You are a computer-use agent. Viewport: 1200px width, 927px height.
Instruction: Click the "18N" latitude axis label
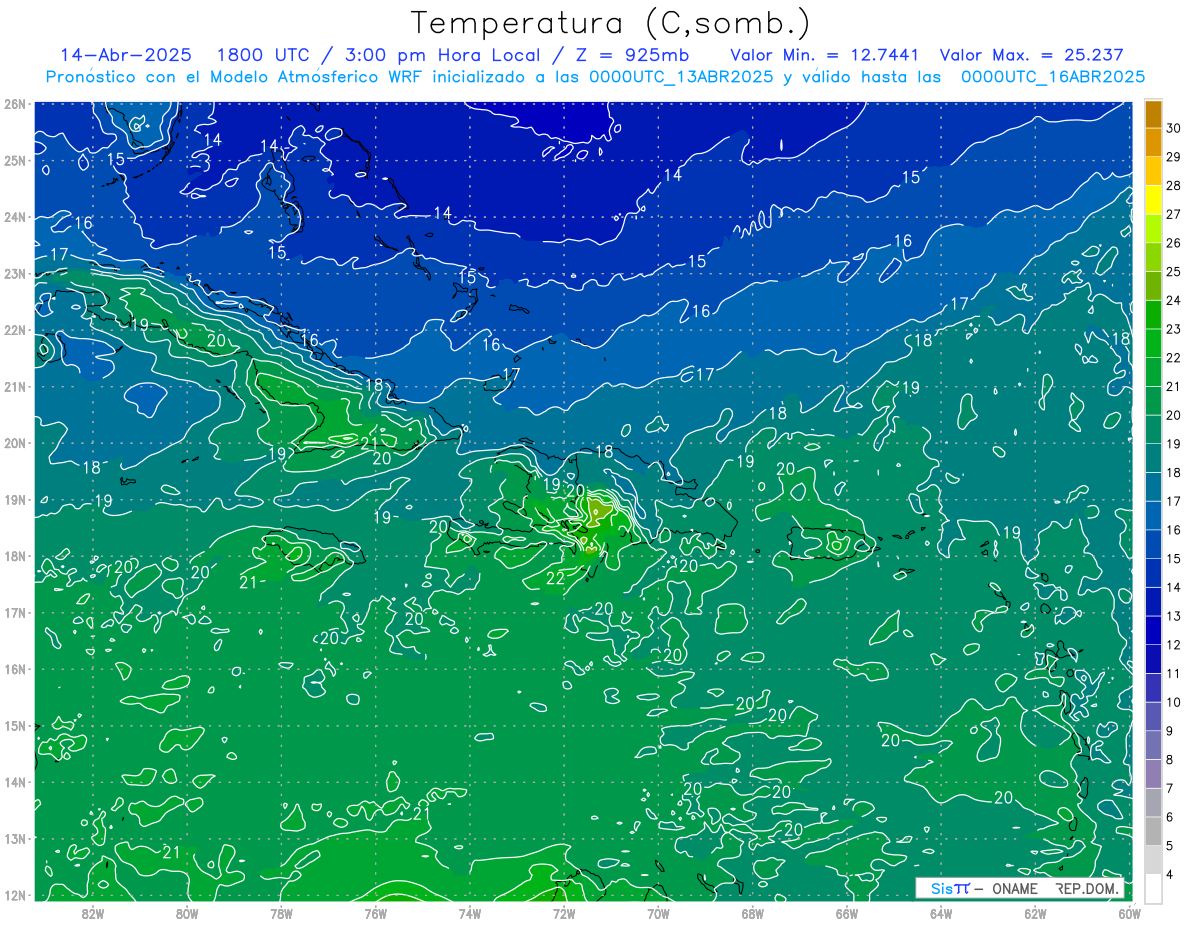15,556
